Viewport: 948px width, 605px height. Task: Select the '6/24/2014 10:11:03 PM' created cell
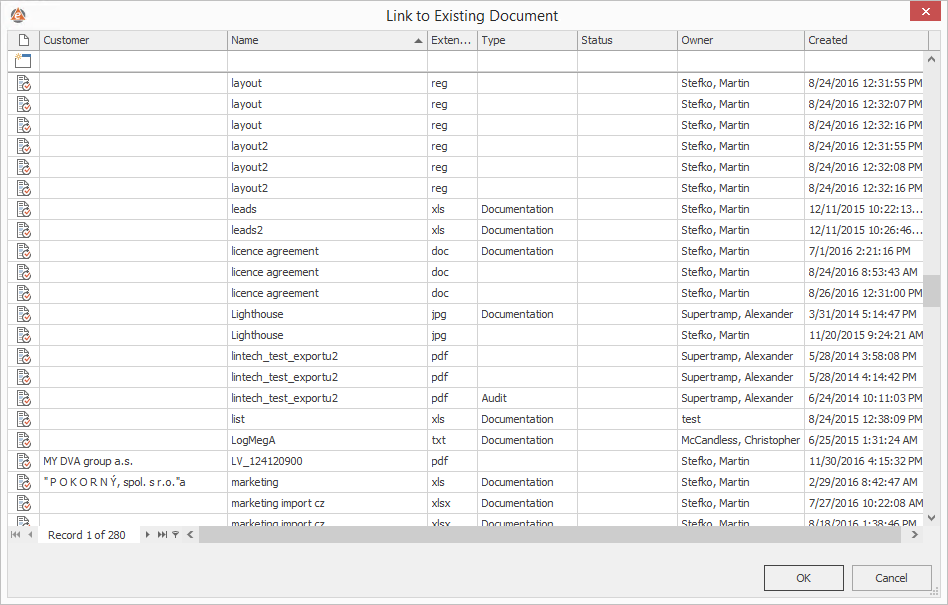point(864,398)
